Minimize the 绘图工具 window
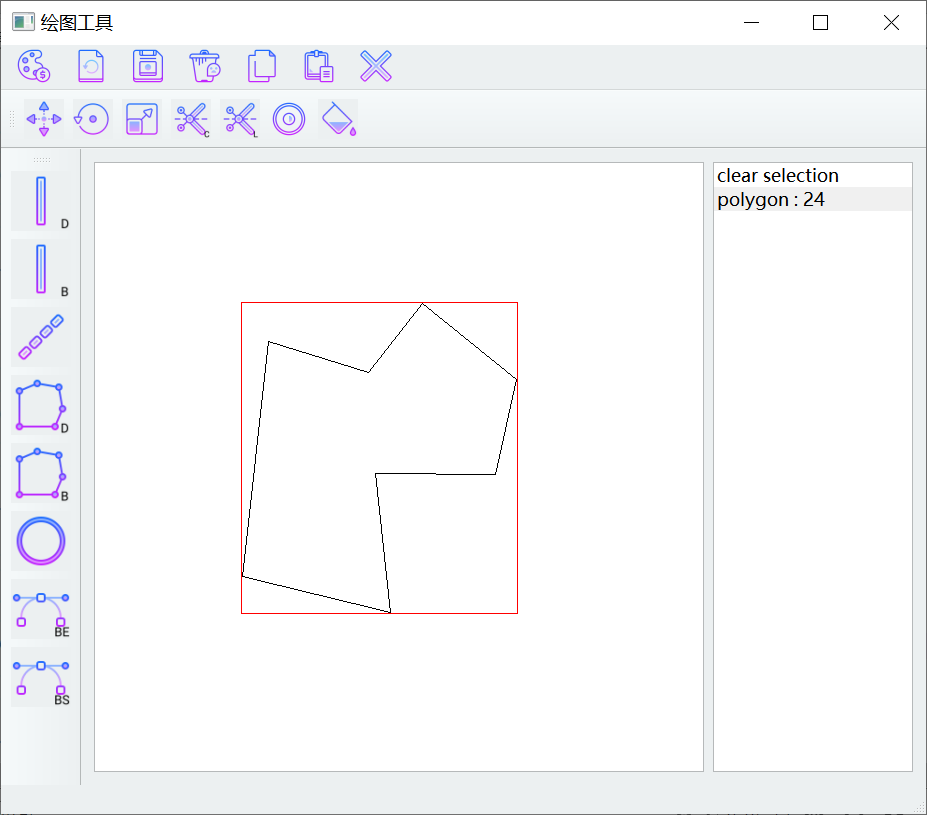The image size is (927, 815). (751, 22)
